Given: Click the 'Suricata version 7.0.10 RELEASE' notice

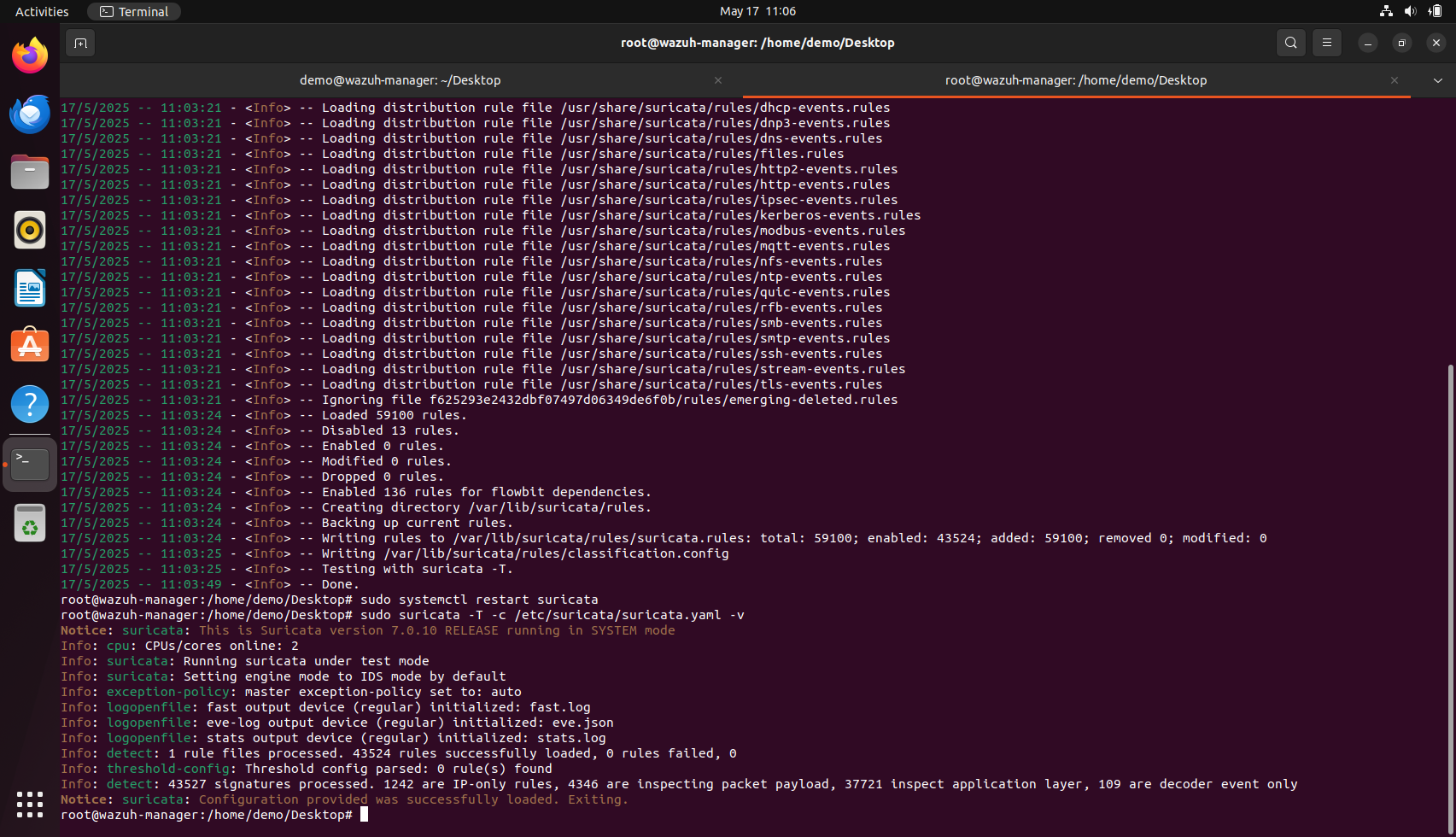Looking at the screenshot, I should coord(367,630).
